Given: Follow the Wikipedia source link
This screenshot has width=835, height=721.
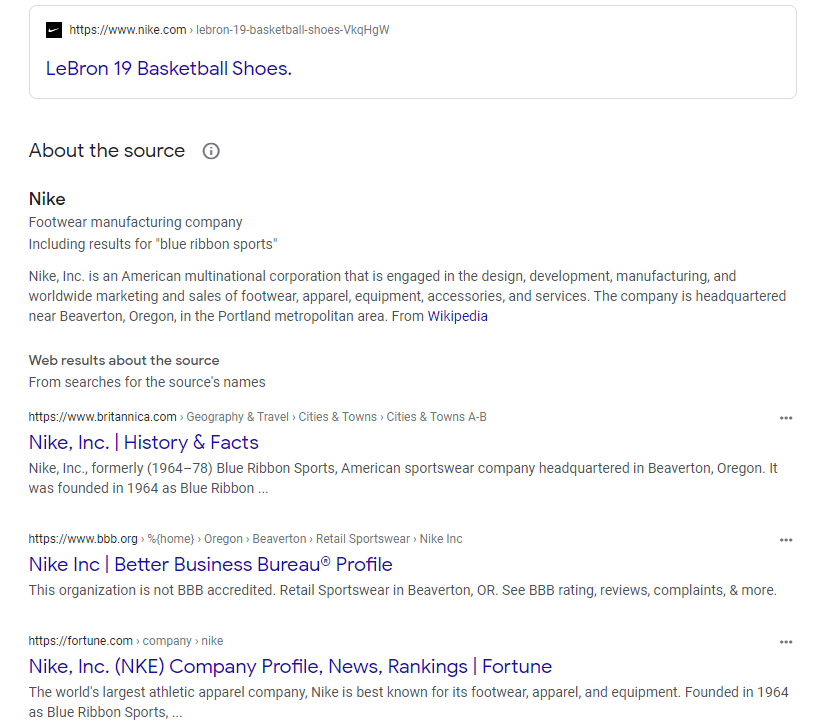Looking at the screenshot, I should click(457, 316).
